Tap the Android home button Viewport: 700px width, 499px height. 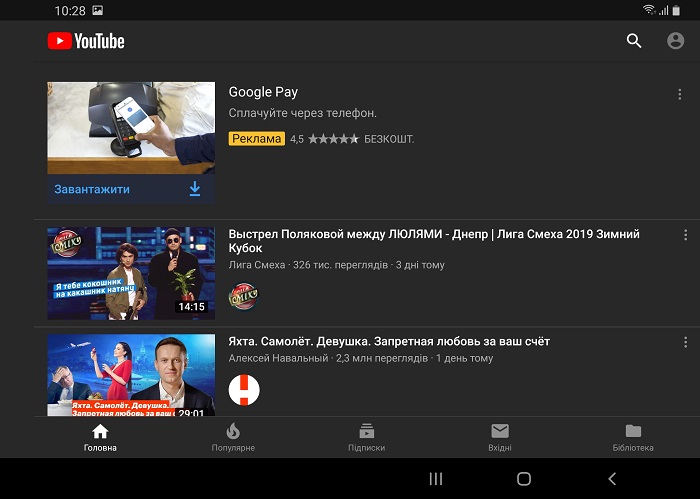[x=524, y=479]
